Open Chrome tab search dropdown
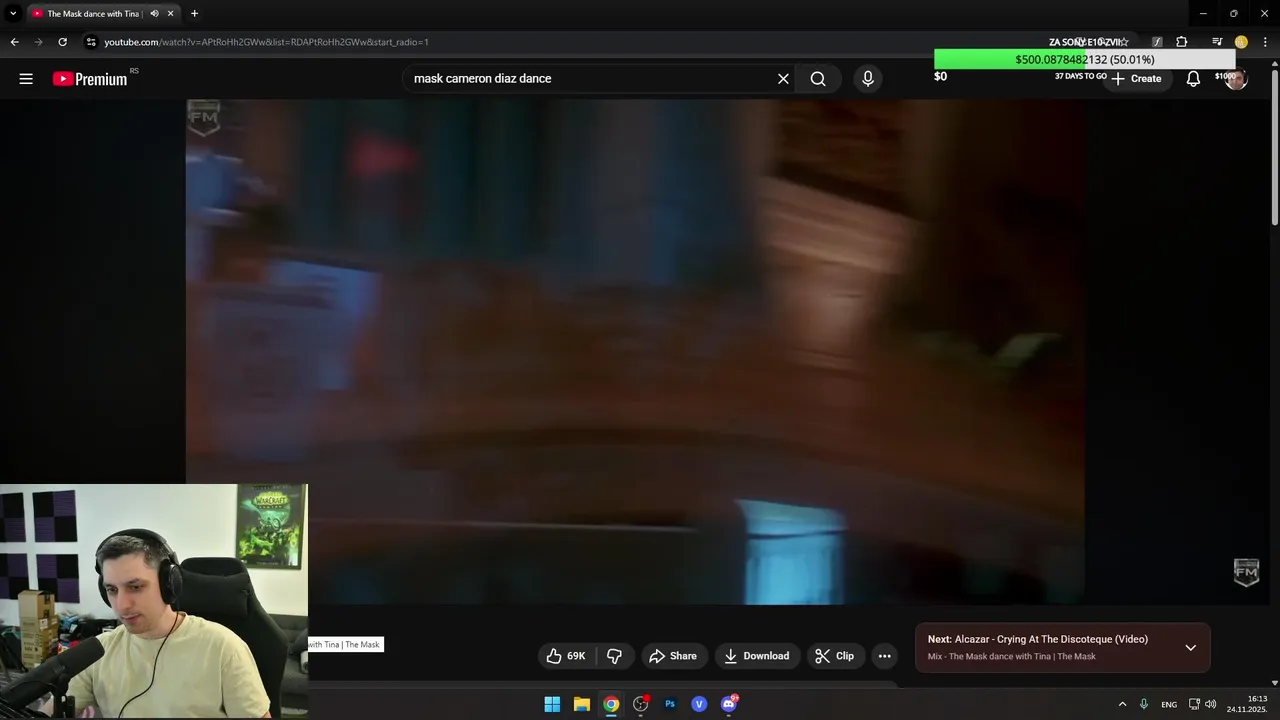Screen dimensions: 1280x720 (13, 13)
